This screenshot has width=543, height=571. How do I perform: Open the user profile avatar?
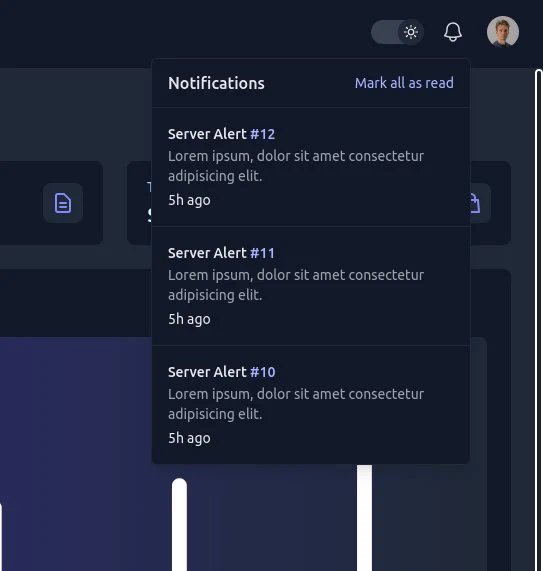[x=503, y=32]
